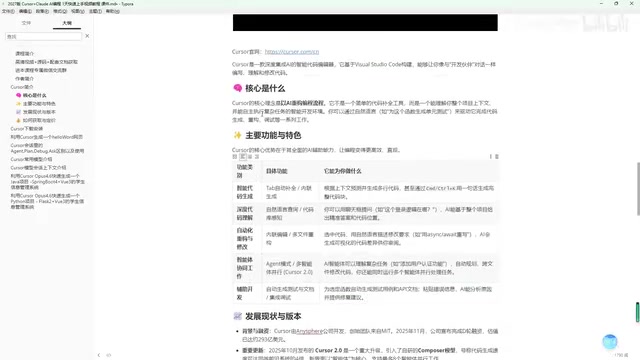Focus the outline search input field
Viewport: 640px width, 360px height.
(x=43, y=36)
